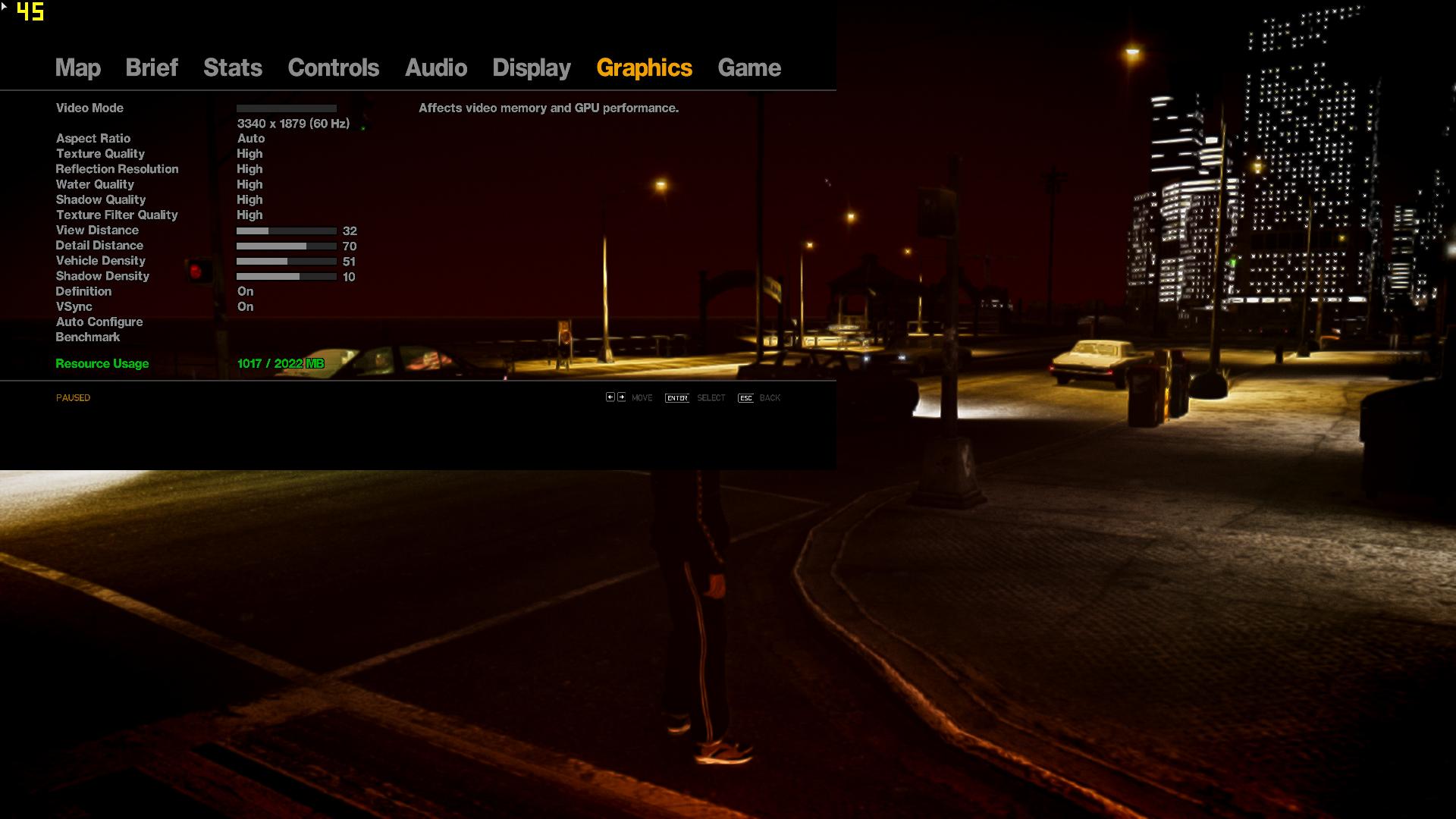The width and height of the screenshot is (1456, 819).
Task: Click the Resource Usage label
Action: pyautogui.click(x=102, y=364)
